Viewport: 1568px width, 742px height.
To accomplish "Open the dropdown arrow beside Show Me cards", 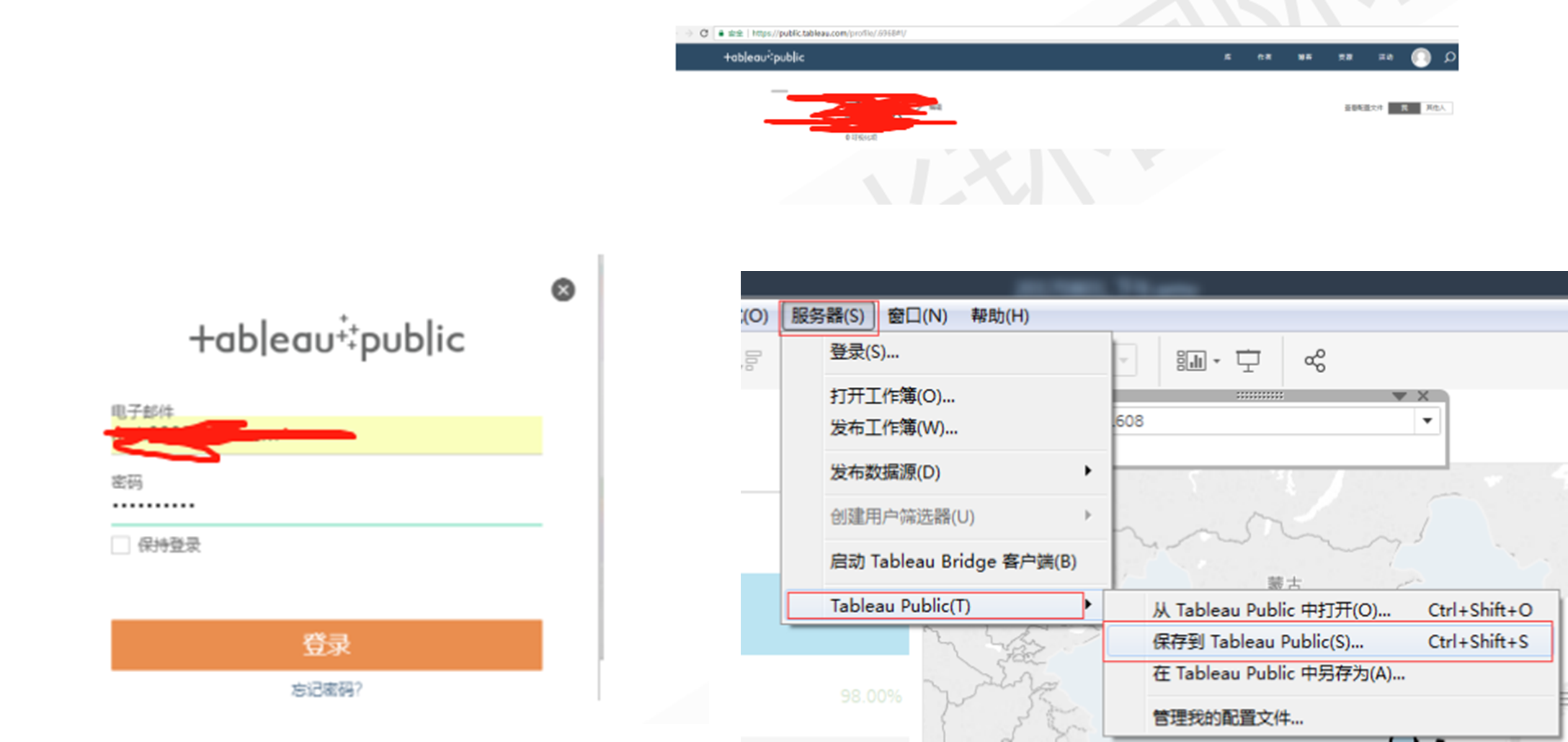I will tap(1217, 361).
